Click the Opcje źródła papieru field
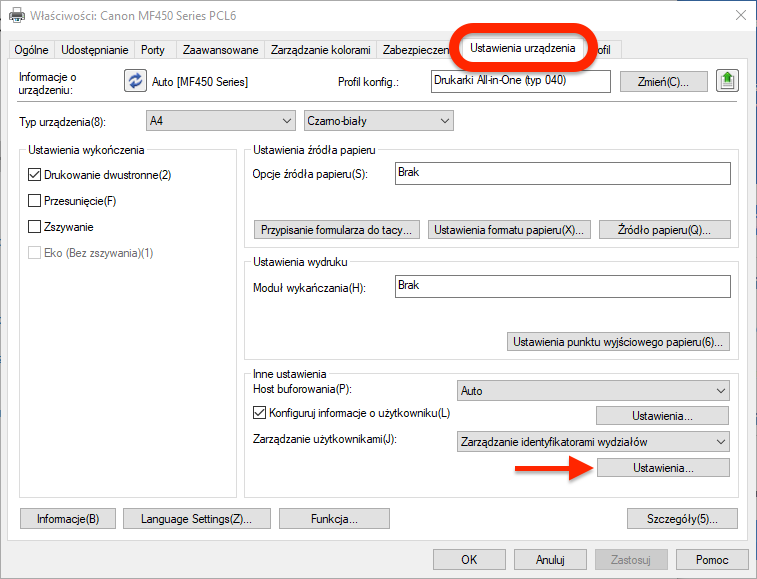This screenshot has width=757, height=579. tap(561, 173)
